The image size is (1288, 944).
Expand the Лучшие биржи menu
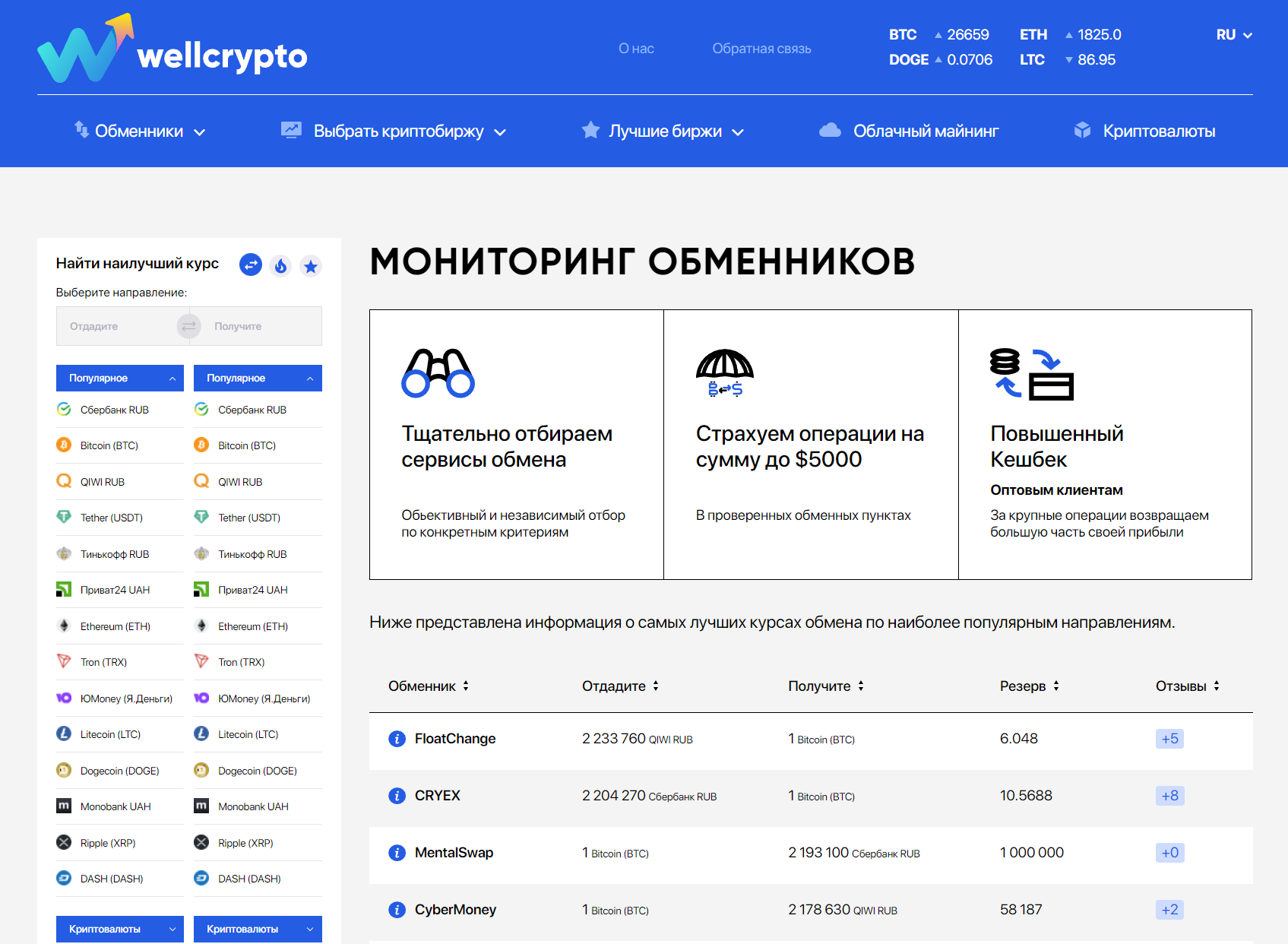point(663,131)
